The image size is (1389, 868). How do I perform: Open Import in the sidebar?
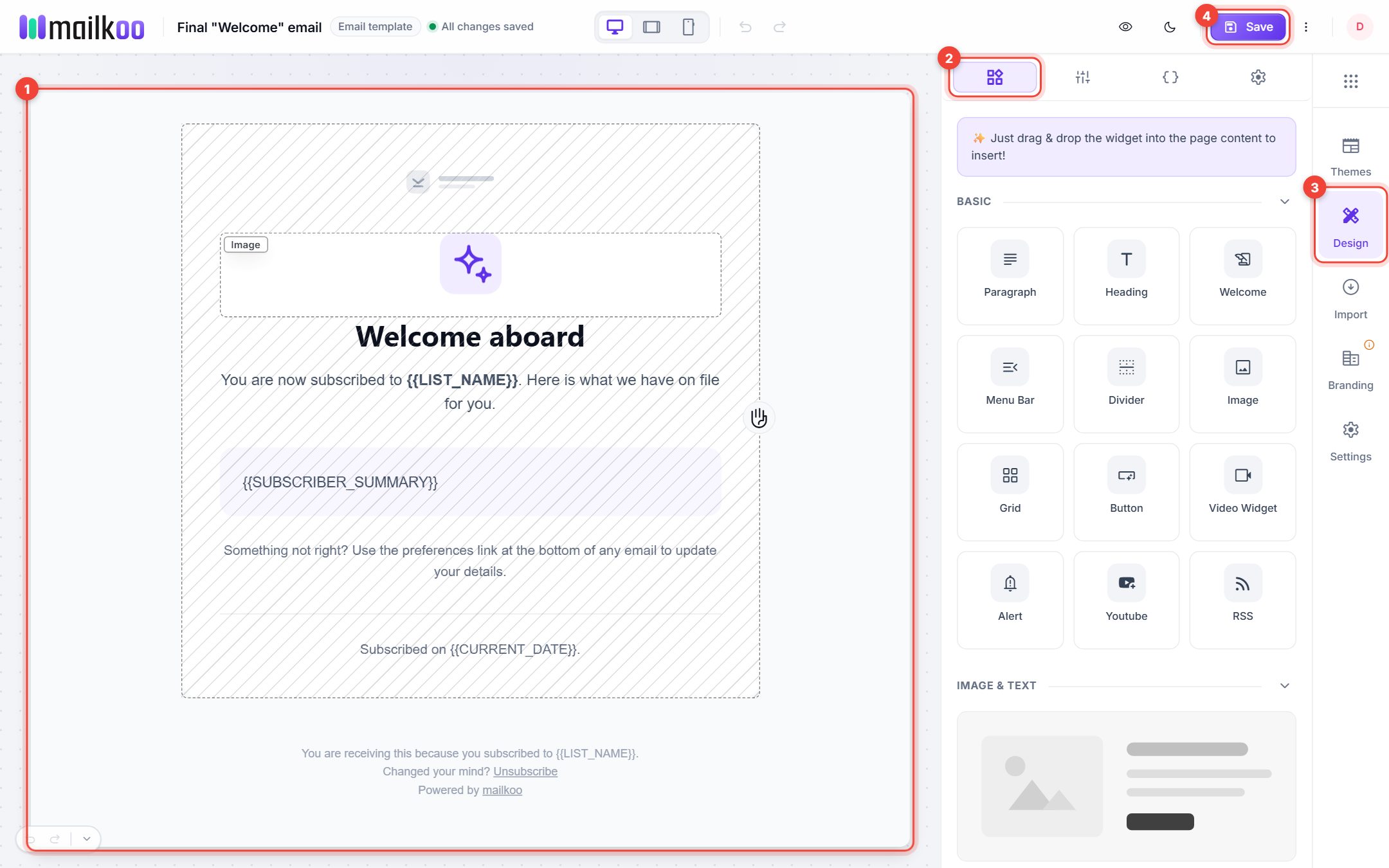pyautogui.click(x=1350, y=299)
